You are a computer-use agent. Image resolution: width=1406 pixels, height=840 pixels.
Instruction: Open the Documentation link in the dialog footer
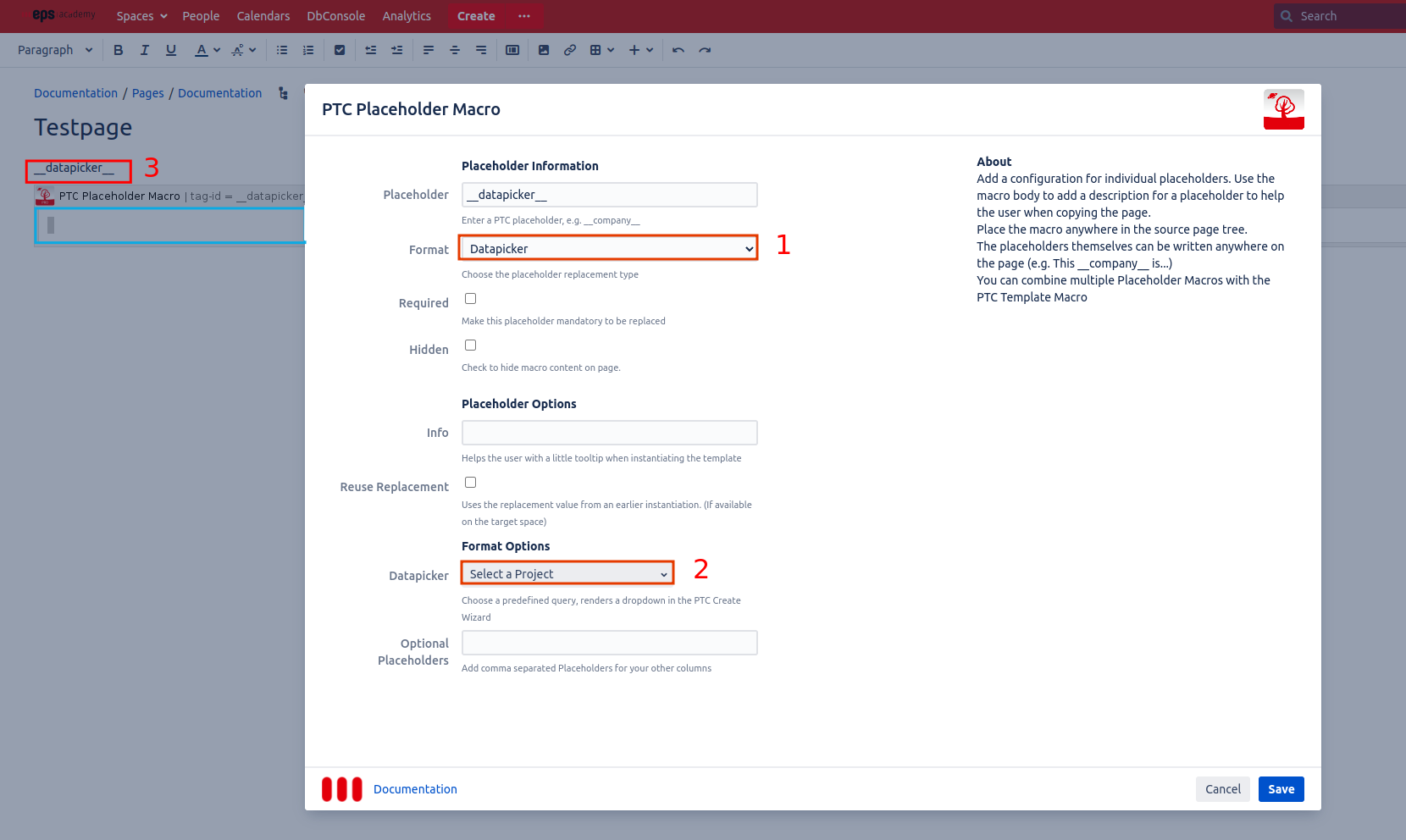point(415,789)
